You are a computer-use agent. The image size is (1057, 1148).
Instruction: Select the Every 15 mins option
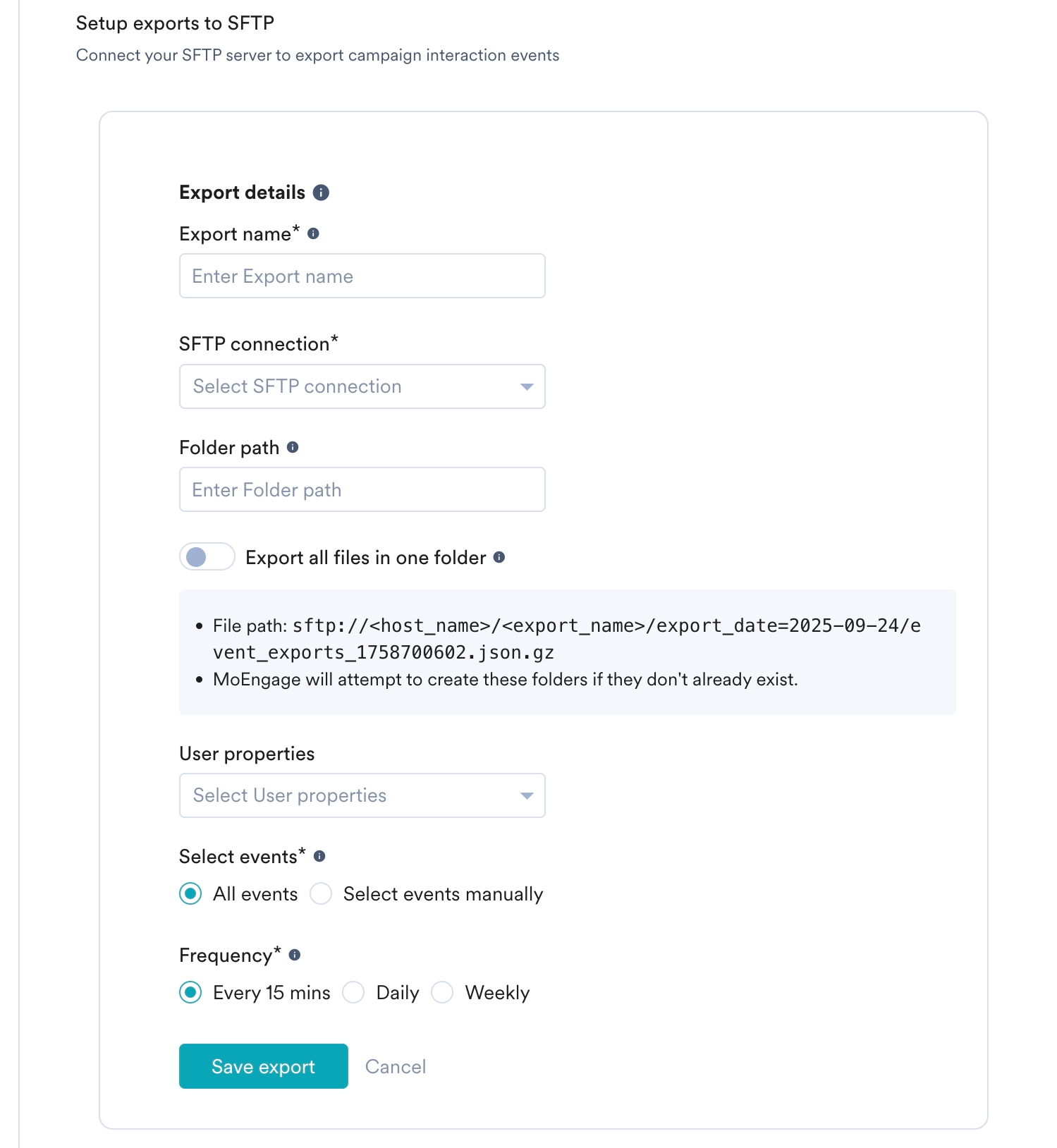click(x=190, y=992)
